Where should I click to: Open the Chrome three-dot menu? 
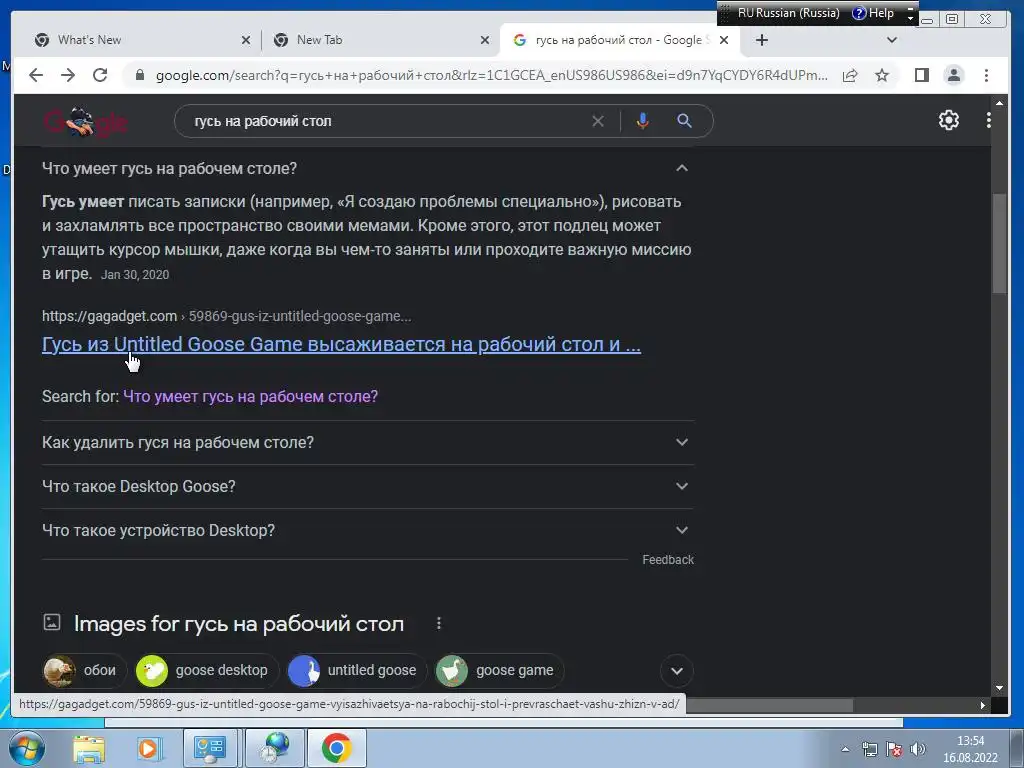(986, 75)
